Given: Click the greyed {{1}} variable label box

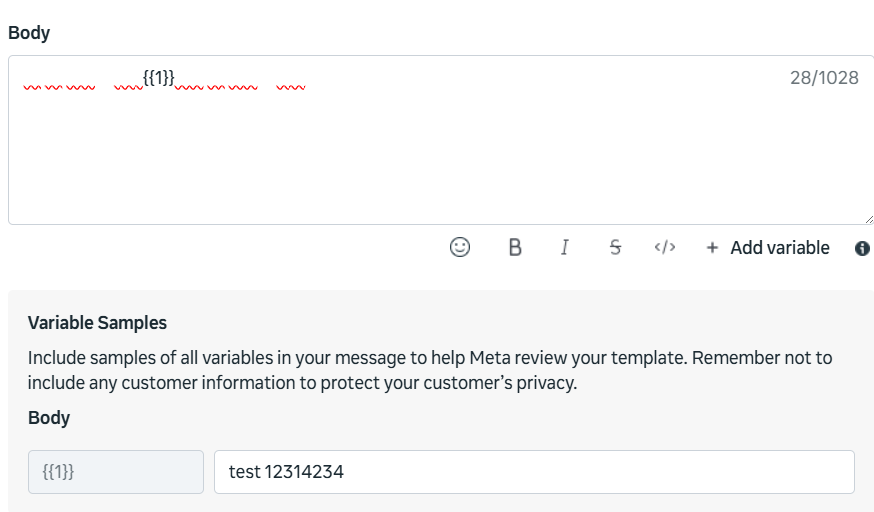Looking at the screenshot, I should (x=116, y=472).
